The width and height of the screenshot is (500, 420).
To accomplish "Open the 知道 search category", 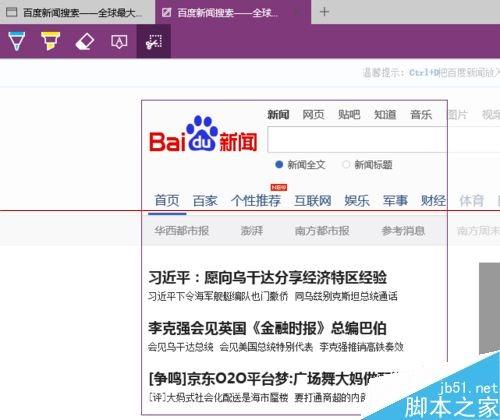I will tap(385, 115).
